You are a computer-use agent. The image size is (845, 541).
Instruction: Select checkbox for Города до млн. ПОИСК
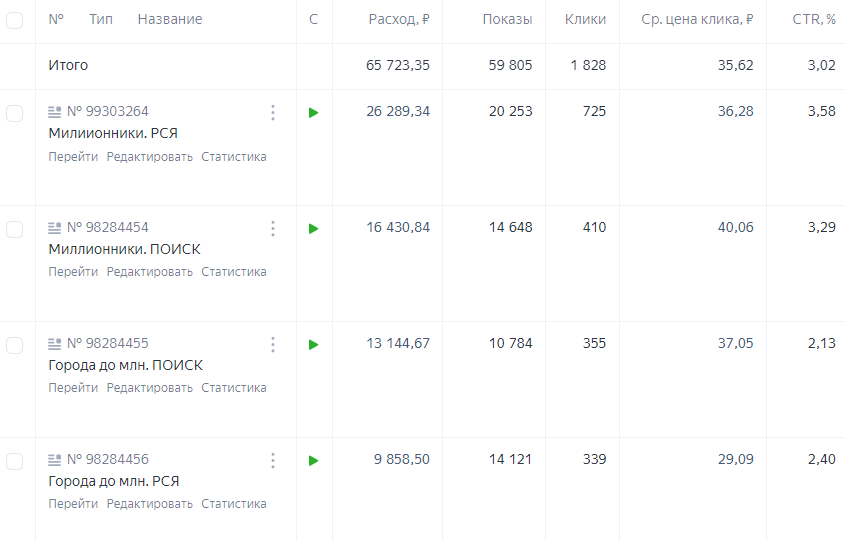point(15,345)
